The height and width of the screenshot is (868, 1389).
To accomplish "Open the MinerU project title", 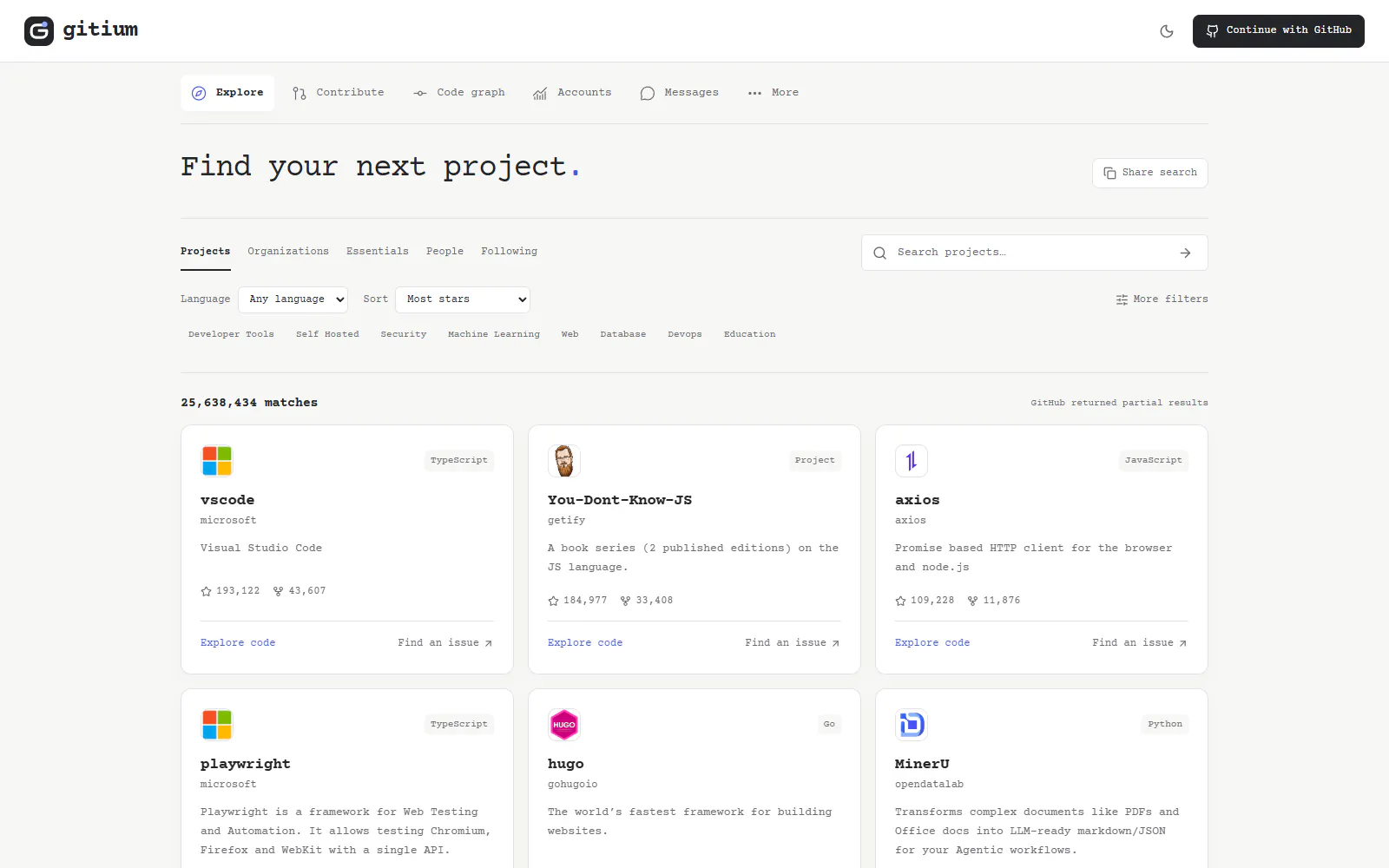I will [922, 764].
